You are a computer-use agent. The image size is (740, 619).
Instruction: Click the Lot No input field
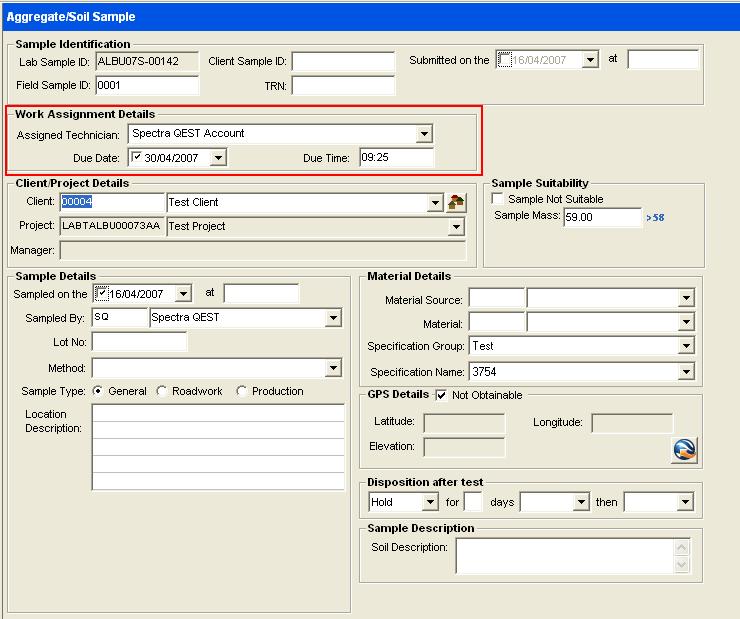[x=139, y=343]
